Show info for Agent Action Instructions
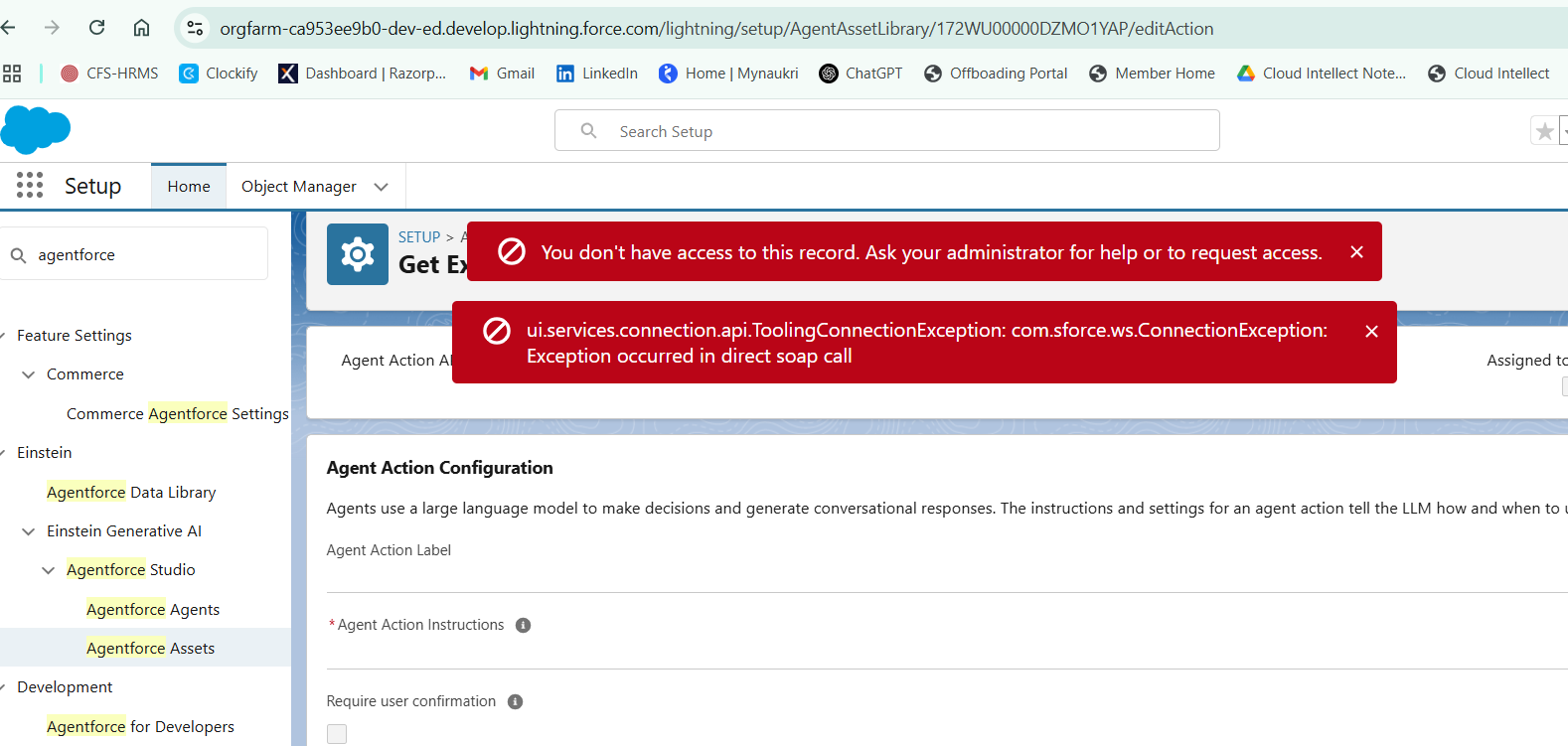This screenshot has width=1568, height=746. 524,625
